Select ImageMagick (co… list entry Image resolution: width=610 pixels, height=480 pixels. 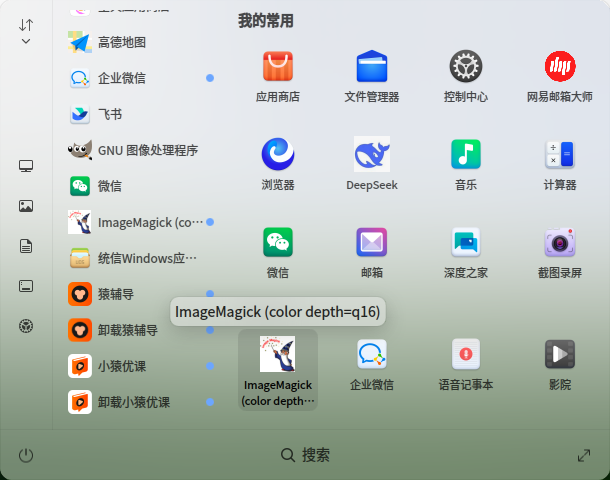click(x=140, y=222)
